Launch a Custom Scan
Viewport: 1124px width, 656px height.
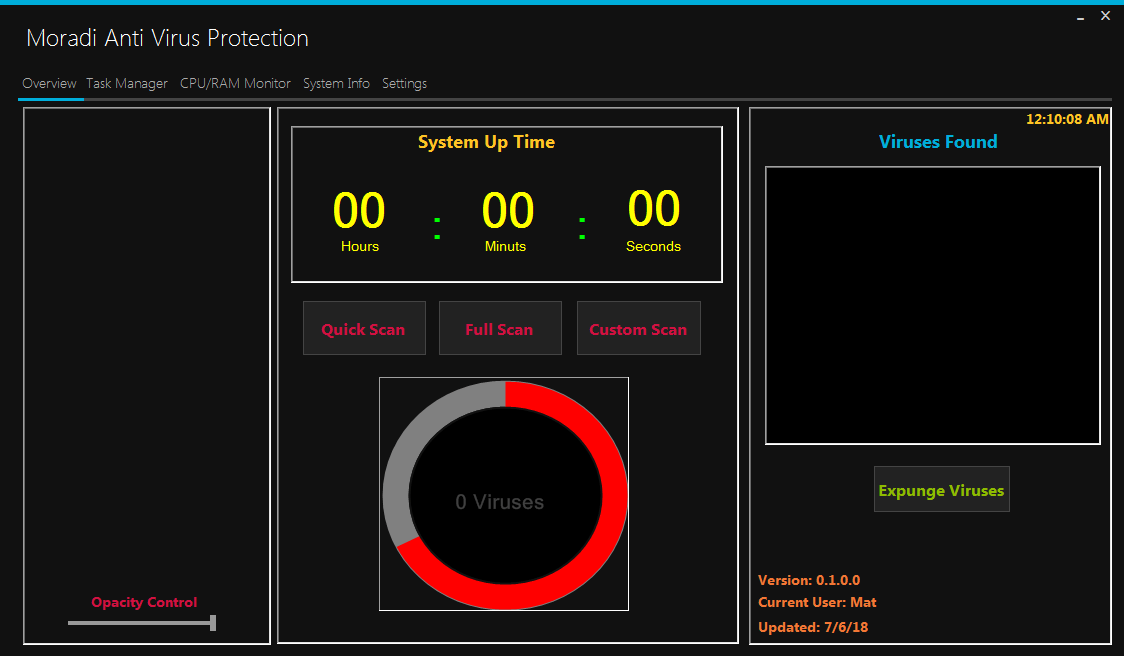(x=638, y=328)
